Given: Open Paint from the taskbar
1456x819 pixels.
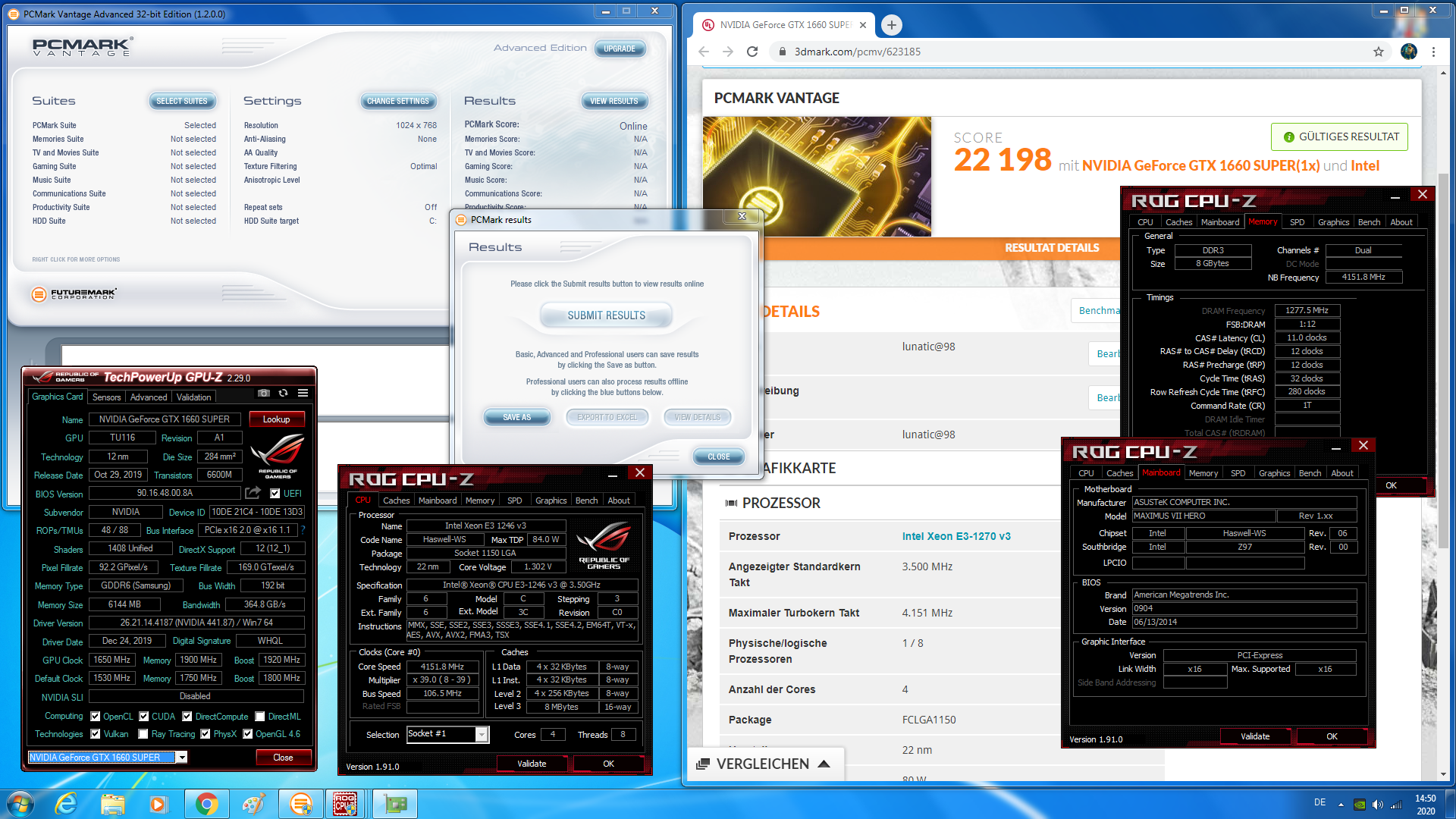Looking at the screenshot, I should (253, 804).
